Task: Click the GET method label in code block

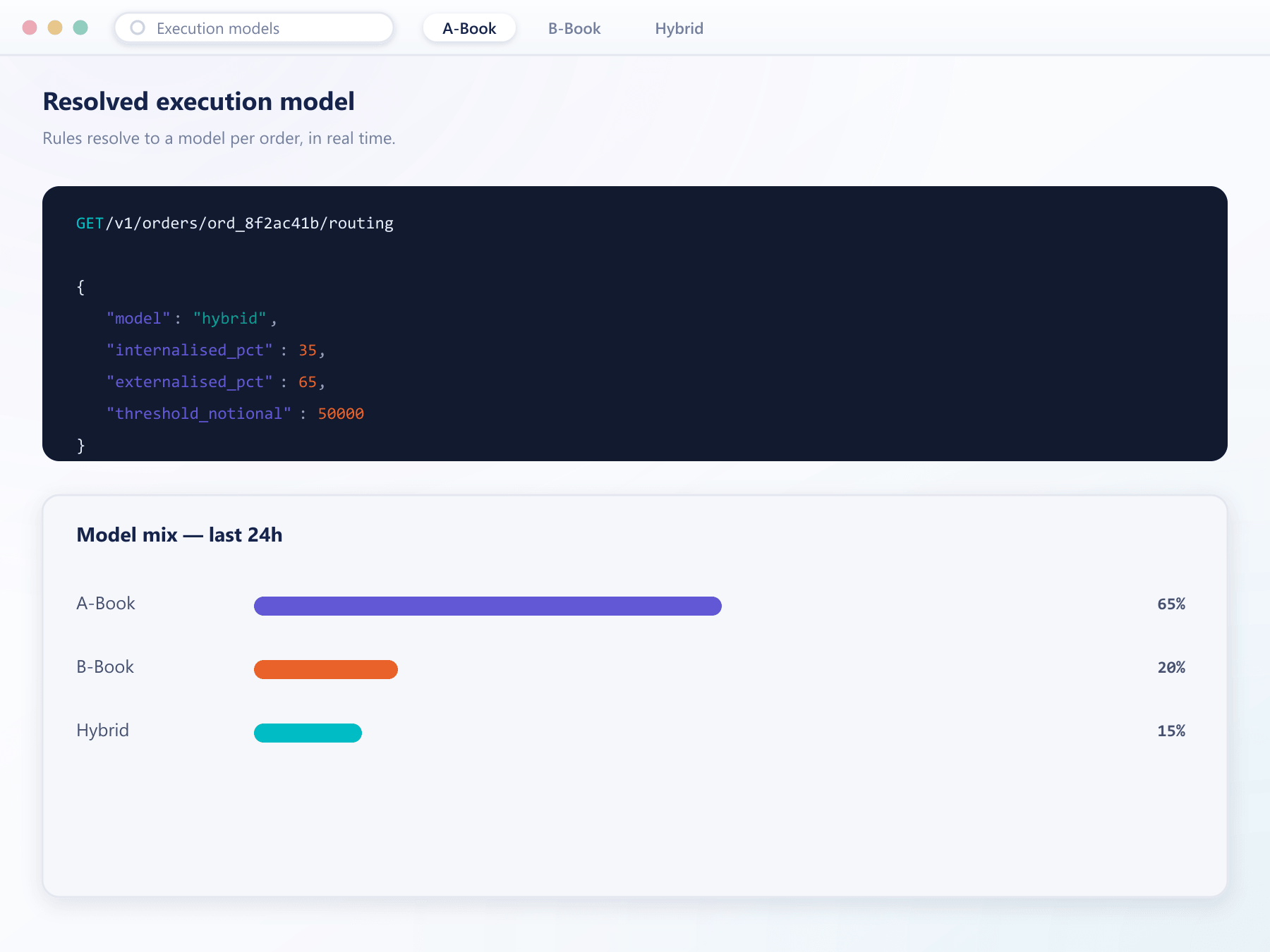Action: (x=90, y=224)
